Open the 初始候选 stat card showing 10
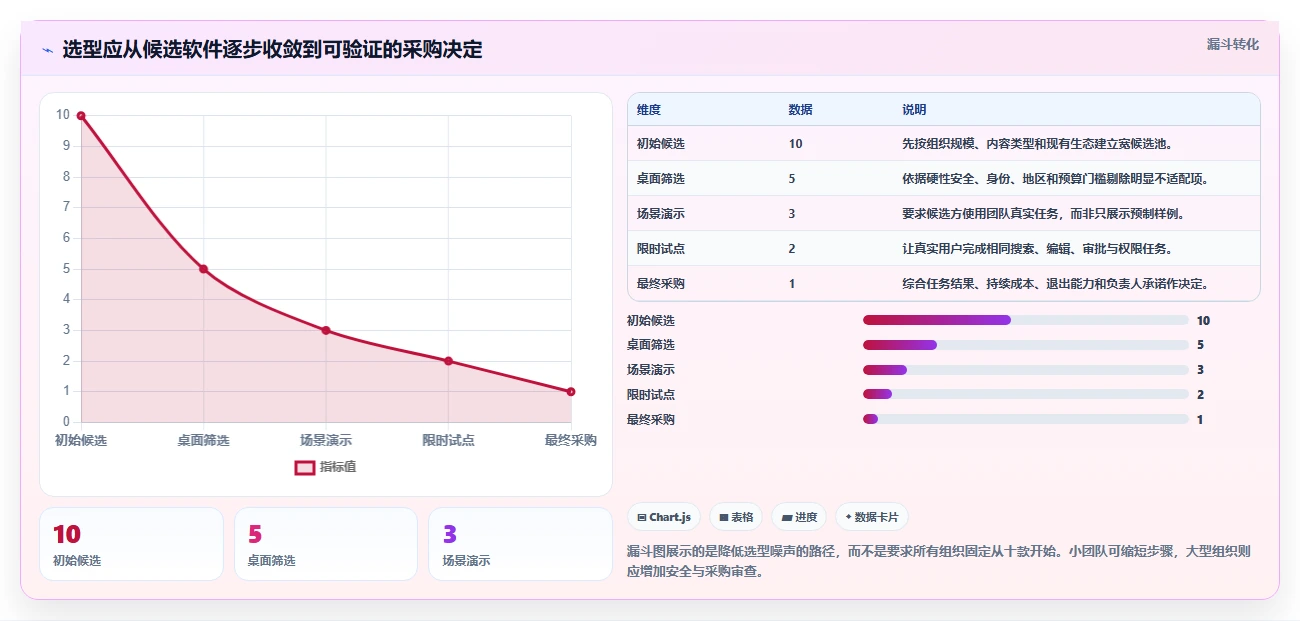 click(x=131, y=544)
